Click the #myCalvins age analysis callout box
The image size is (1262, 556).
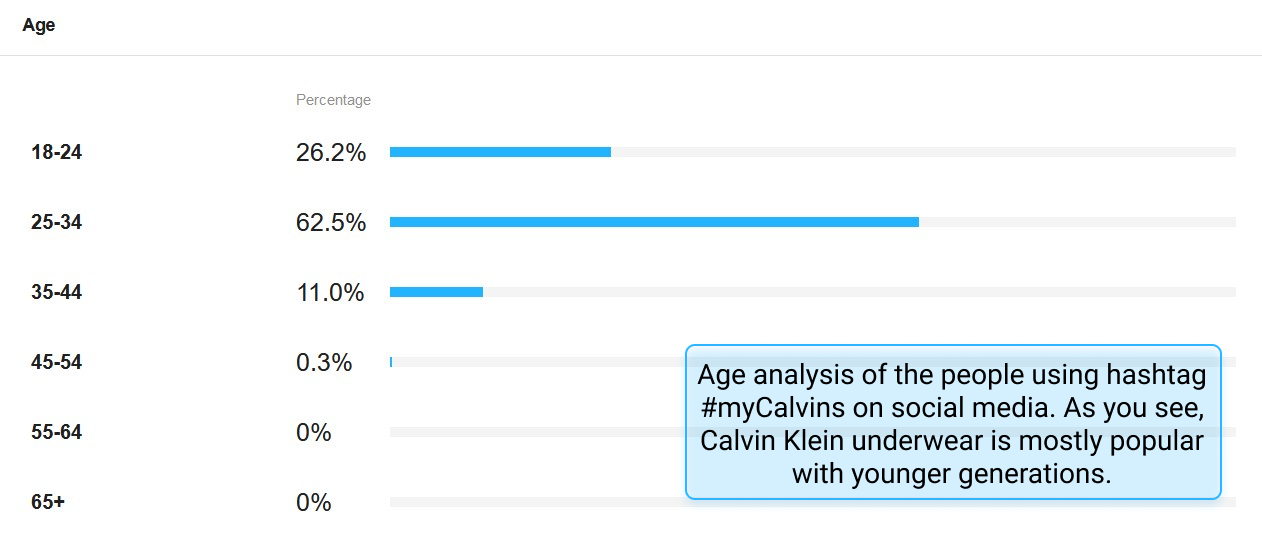click(953, 422)
